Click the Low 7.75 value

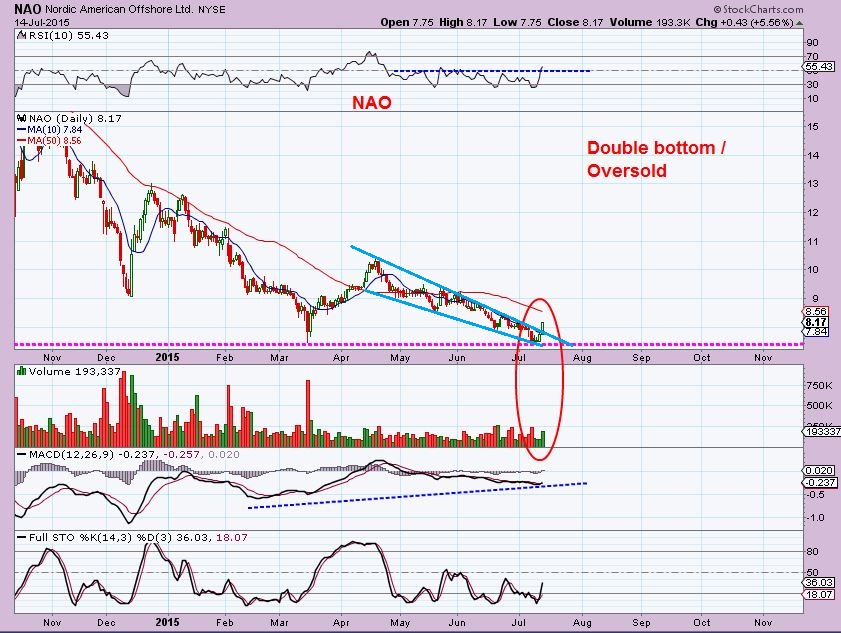click(518, 23)
